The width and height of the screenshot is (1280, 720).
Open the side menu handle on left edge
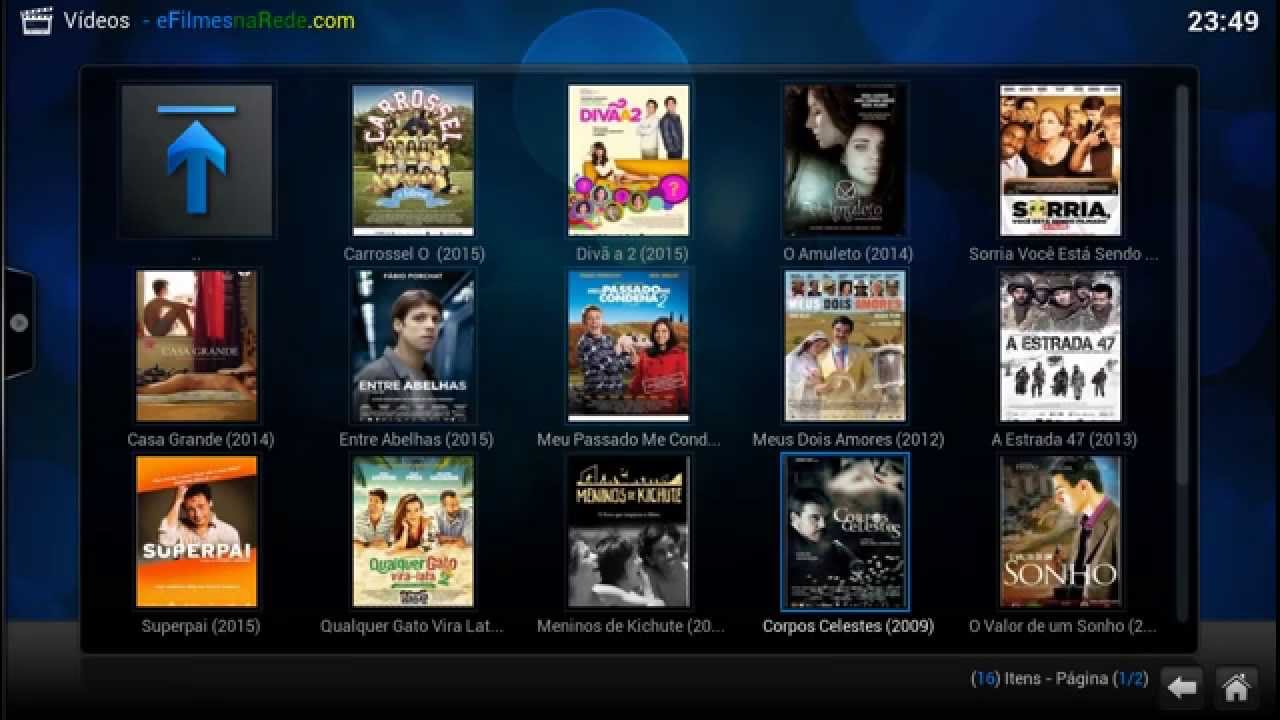coord(18,323)
